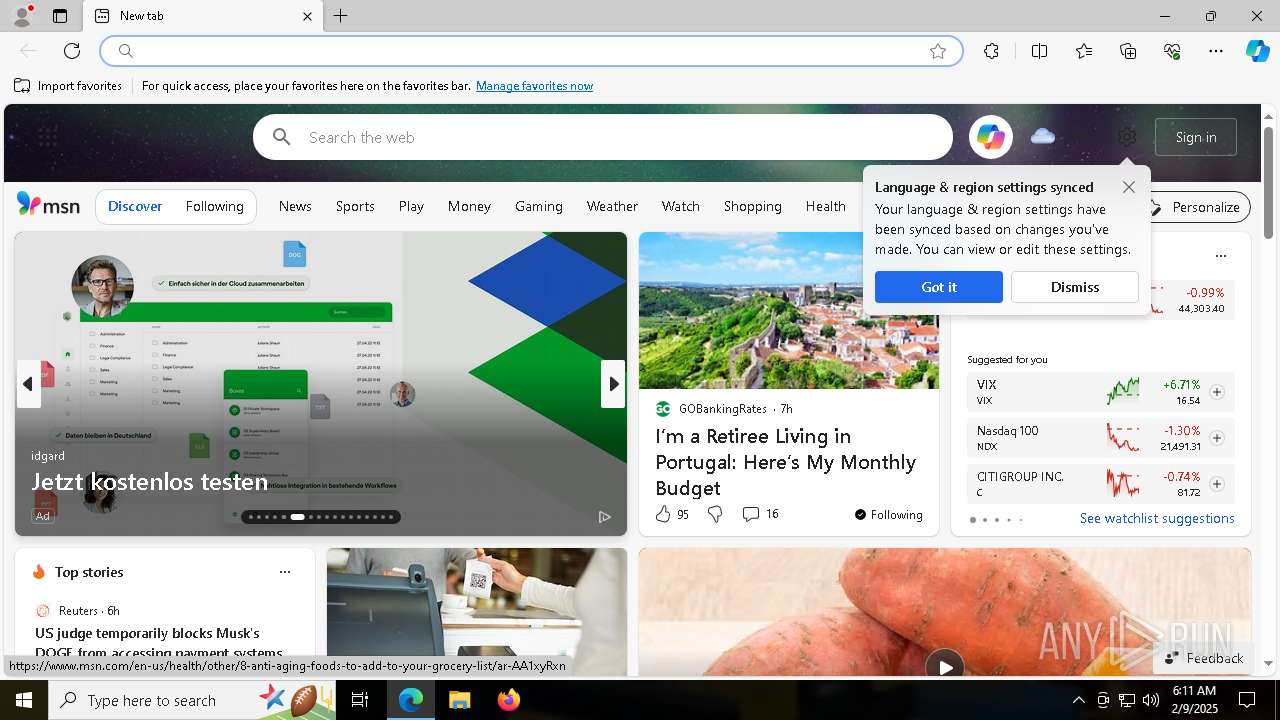Viewport: 1280px width, 720px height.
Task: Open a new tab with plus button
Action: tap(341, 16)
